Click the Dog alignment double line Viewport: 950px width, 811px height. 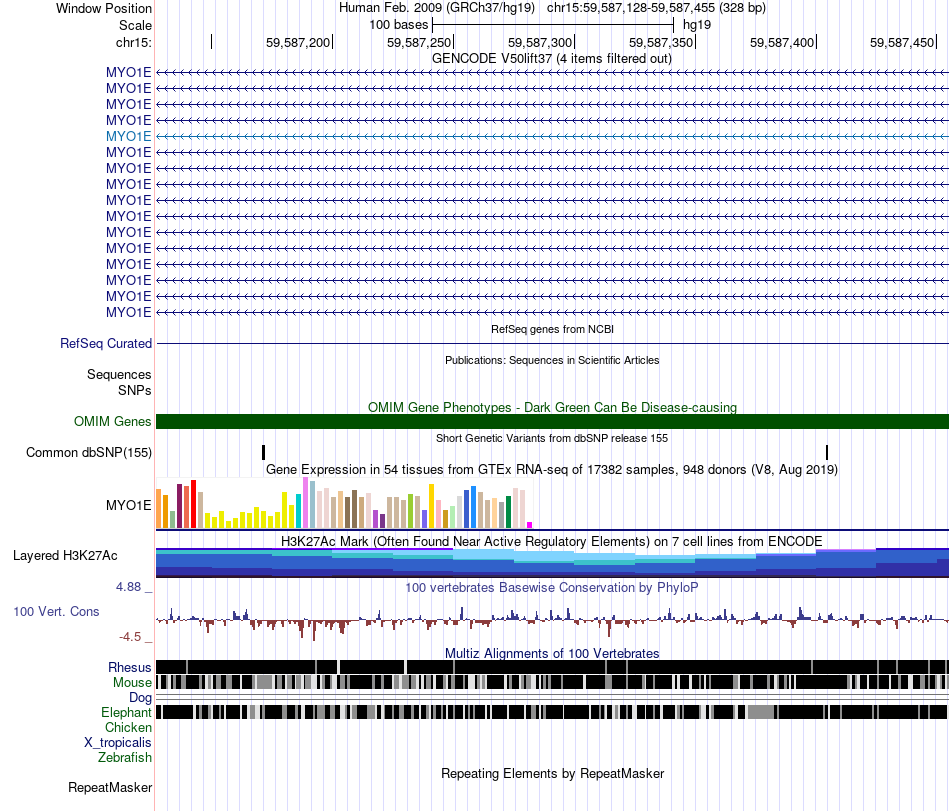coord(552,697)
